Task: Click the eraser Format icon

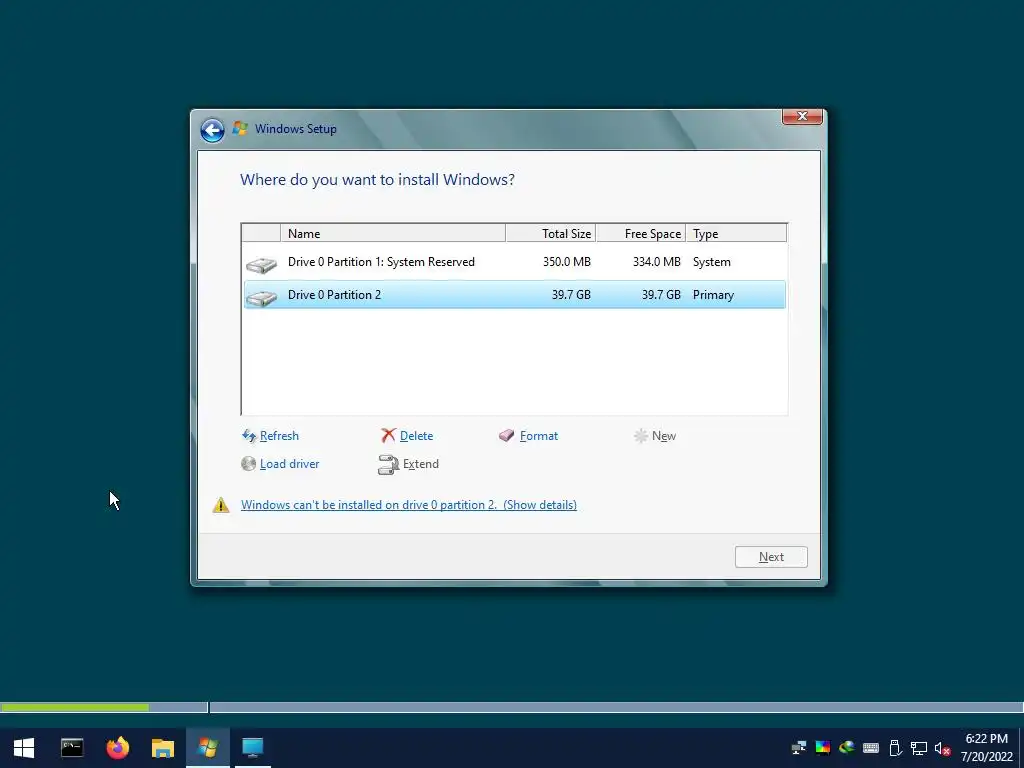Action: click(x=506, y=435)
